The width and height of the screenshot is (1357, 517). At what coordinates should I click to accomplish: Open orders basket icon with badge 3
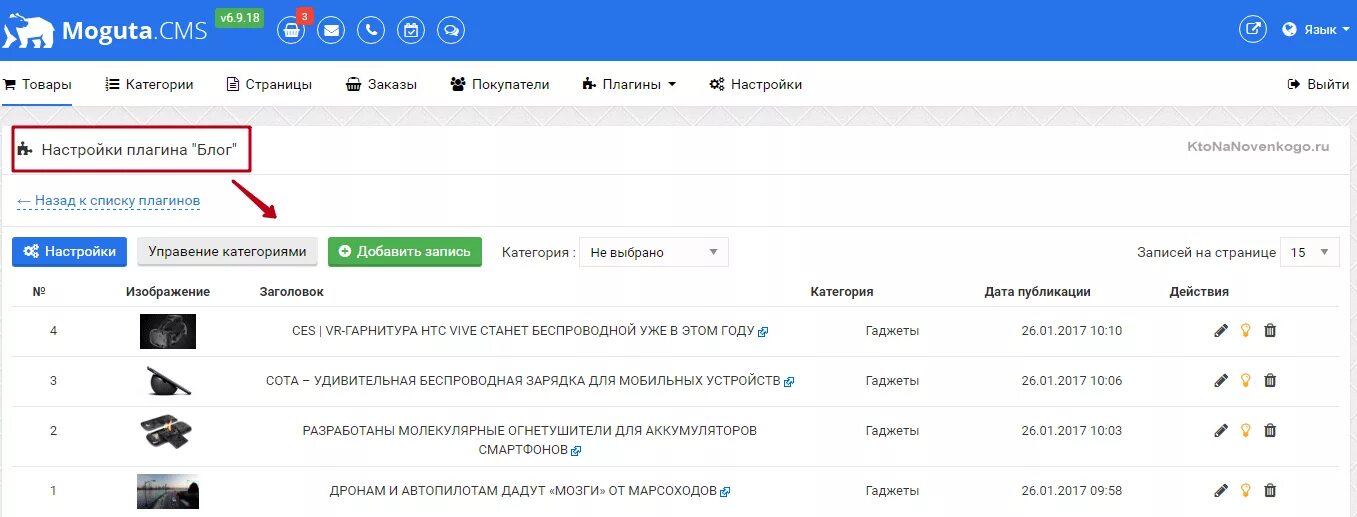pyautogui.click(x=291, y=30)
